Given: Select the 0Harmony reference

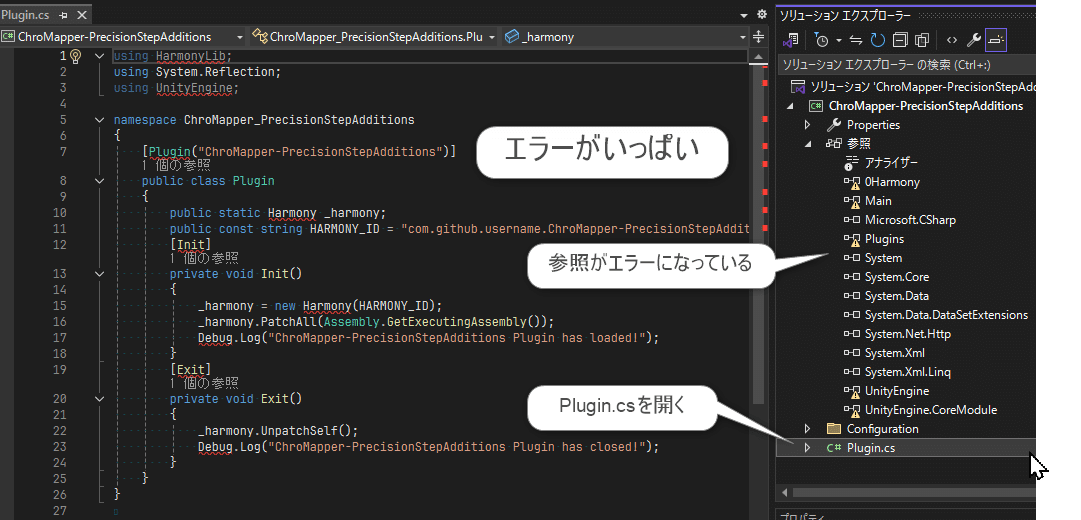Looking at the screenshot, I should click(x=892, y=182).
